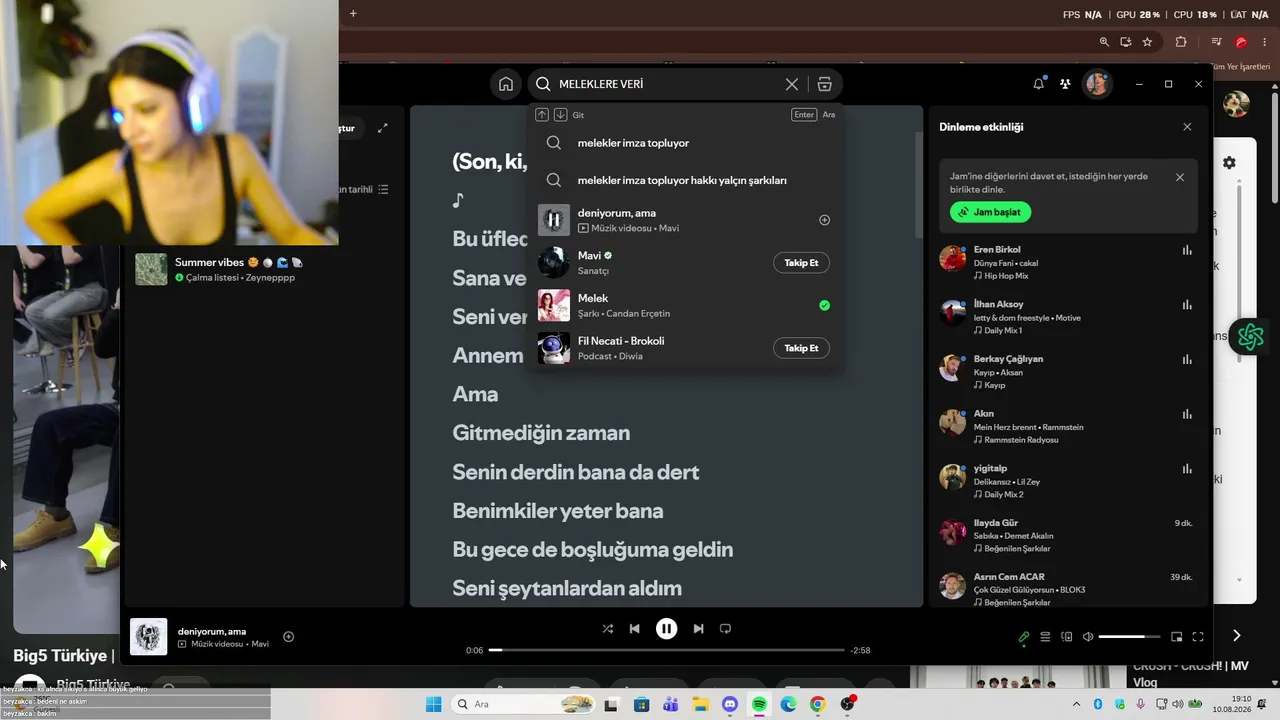Screen dimensions: 1280x720
Task: Toggle shuffle playback
Action: tap(607, 629)
